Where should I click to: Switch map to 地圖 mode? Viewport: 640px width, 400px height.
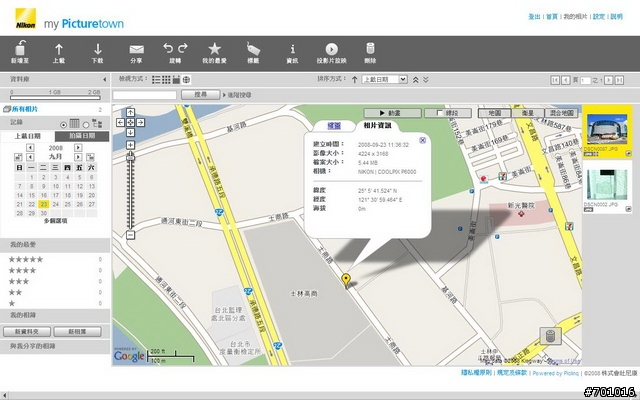pos(494,113)
